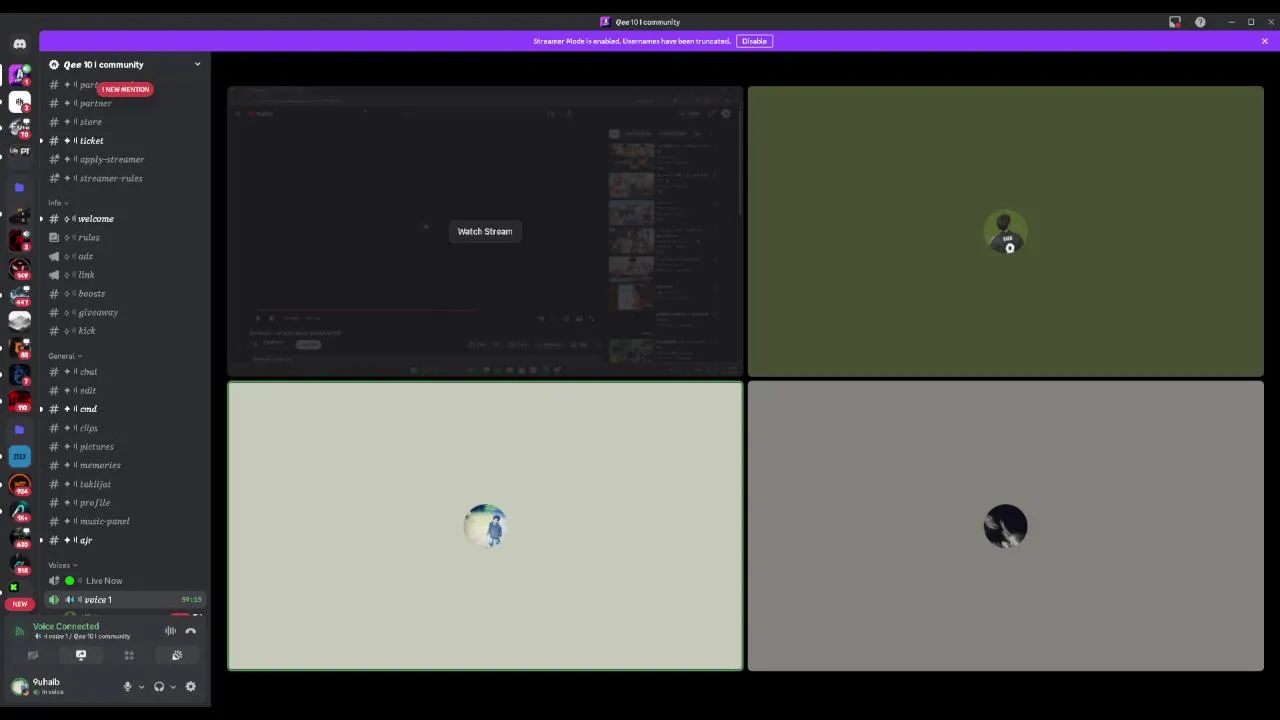Click the Voice Connected status text
The height and width of the screenshot is (720, 1280).
[66, 626]
